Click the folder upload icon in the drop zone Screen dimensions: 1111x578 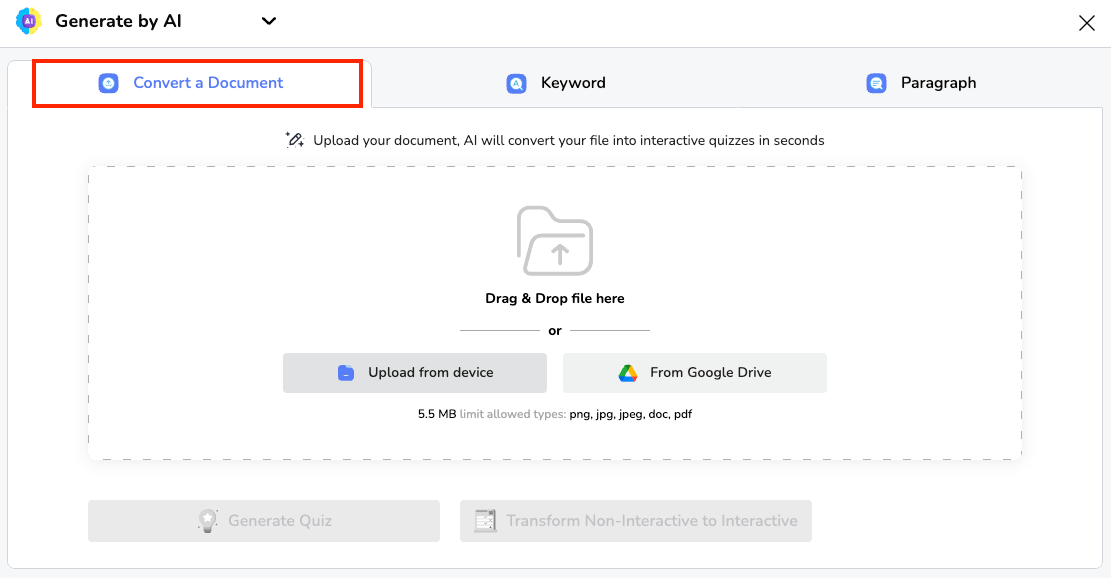(x=555, y=240)
